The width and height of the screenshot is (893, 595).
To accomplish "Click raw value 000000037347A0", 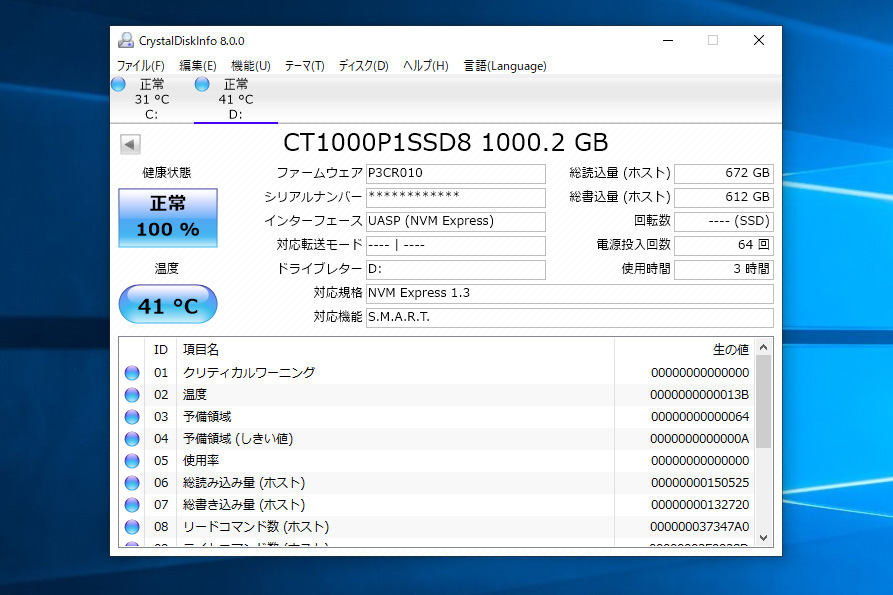I will click(699, 527).
